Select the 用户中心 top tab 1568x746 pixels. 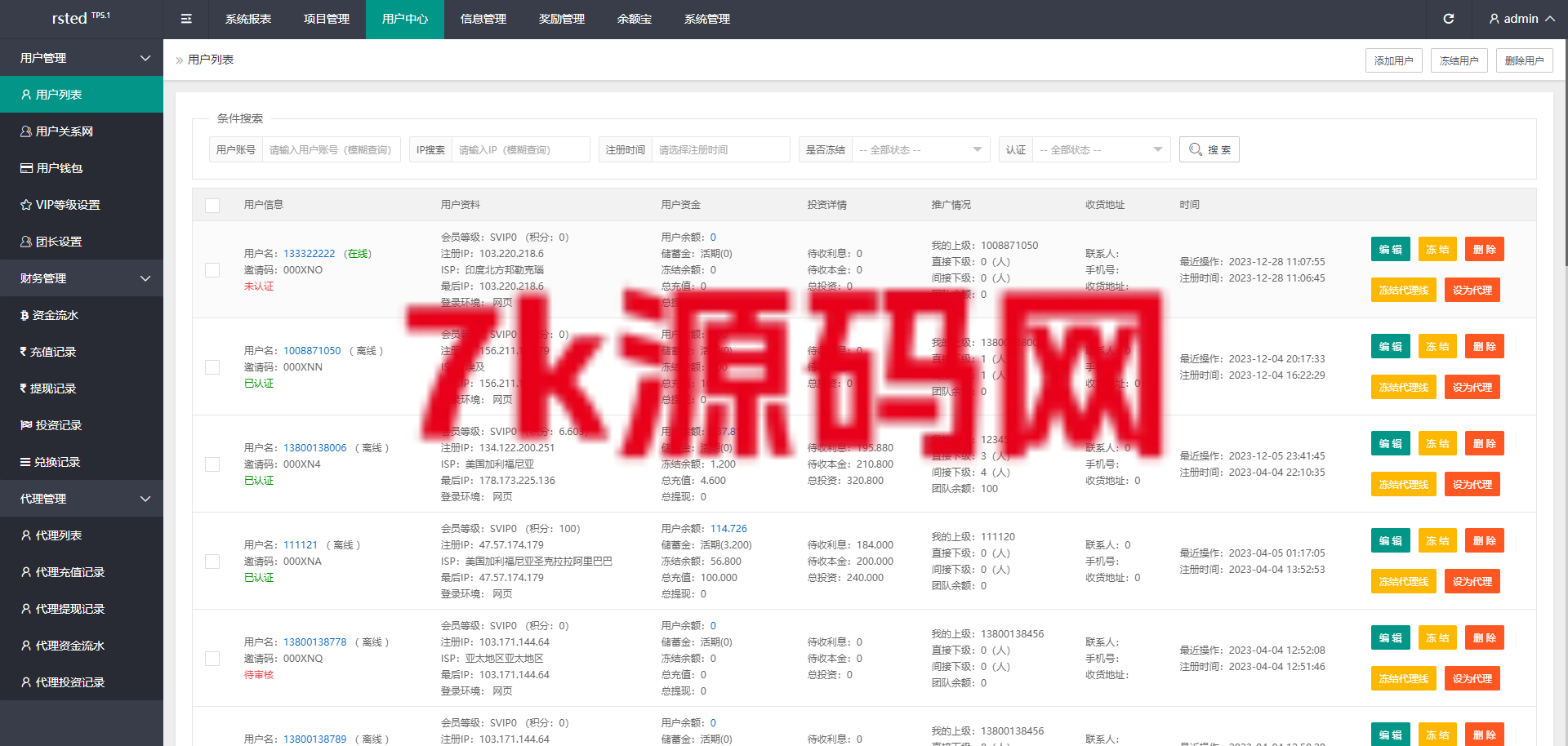pos(405,19)
